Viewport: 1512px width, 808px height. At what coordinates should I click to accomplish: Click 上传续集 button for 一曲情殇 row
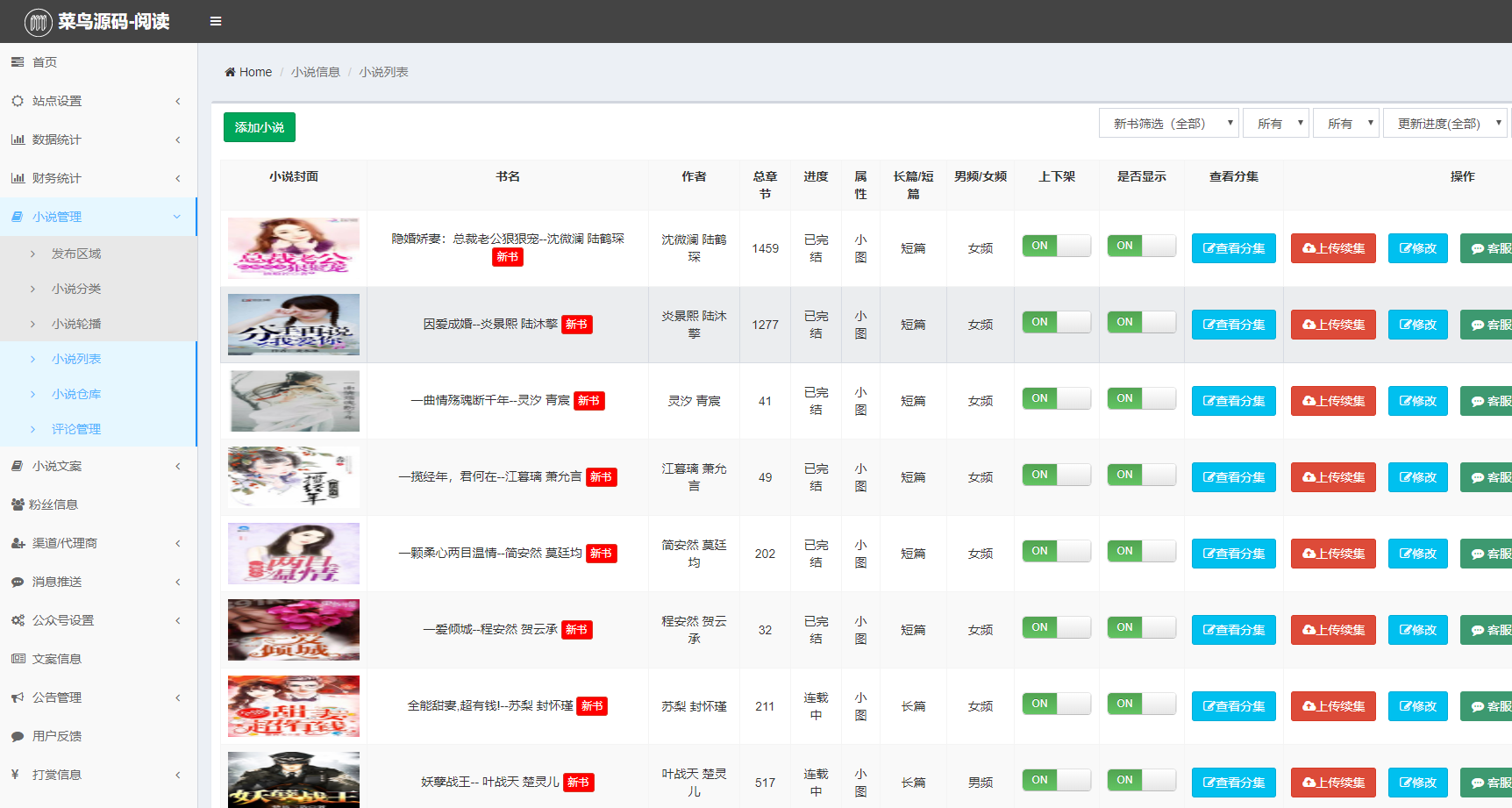click(1333, 401)
